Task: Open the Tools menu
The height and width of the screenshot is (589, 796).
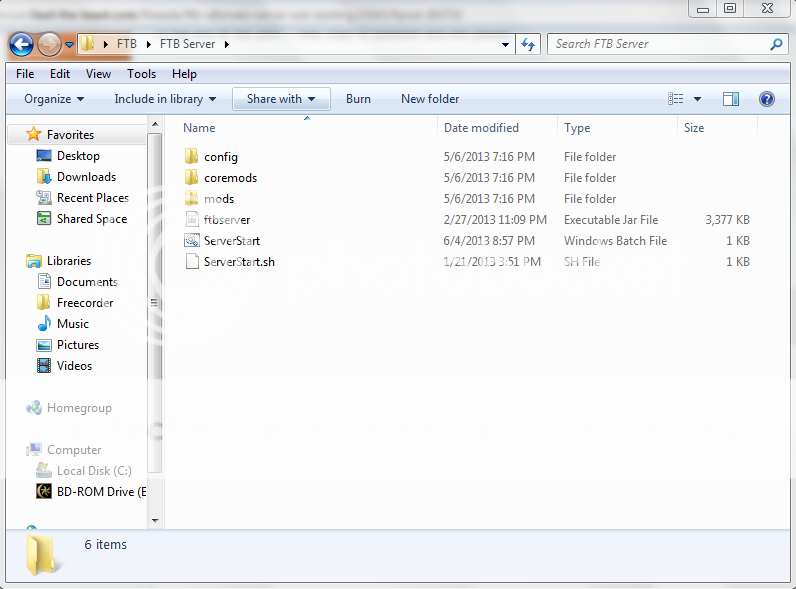Action: 141,74
